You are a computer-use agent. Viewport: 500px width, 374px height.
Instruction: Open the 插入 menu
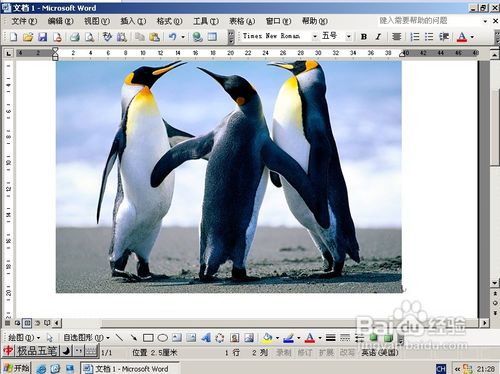(133, 21)
